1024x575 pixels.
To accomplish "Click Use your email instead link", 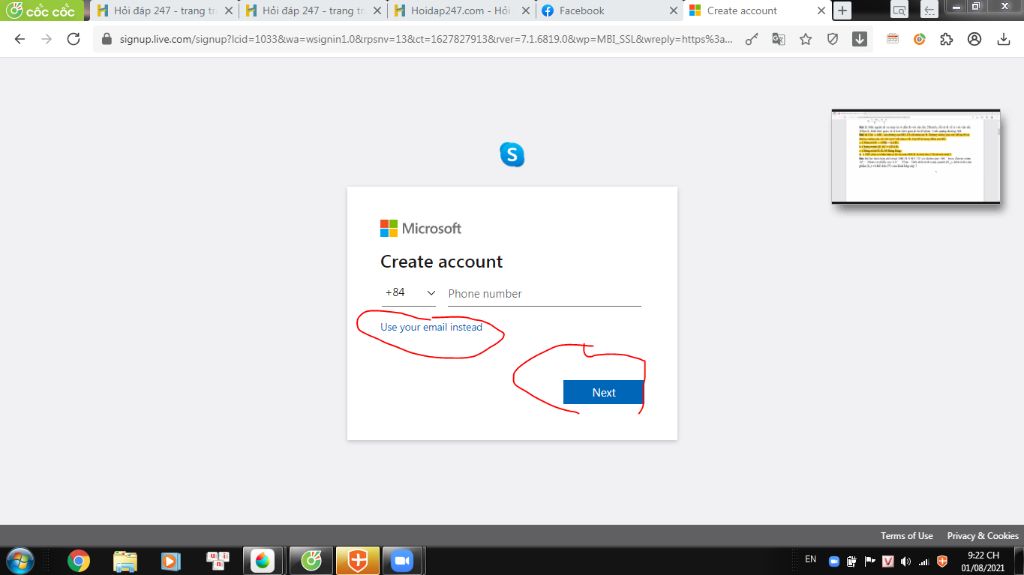I will pos(431,327).
